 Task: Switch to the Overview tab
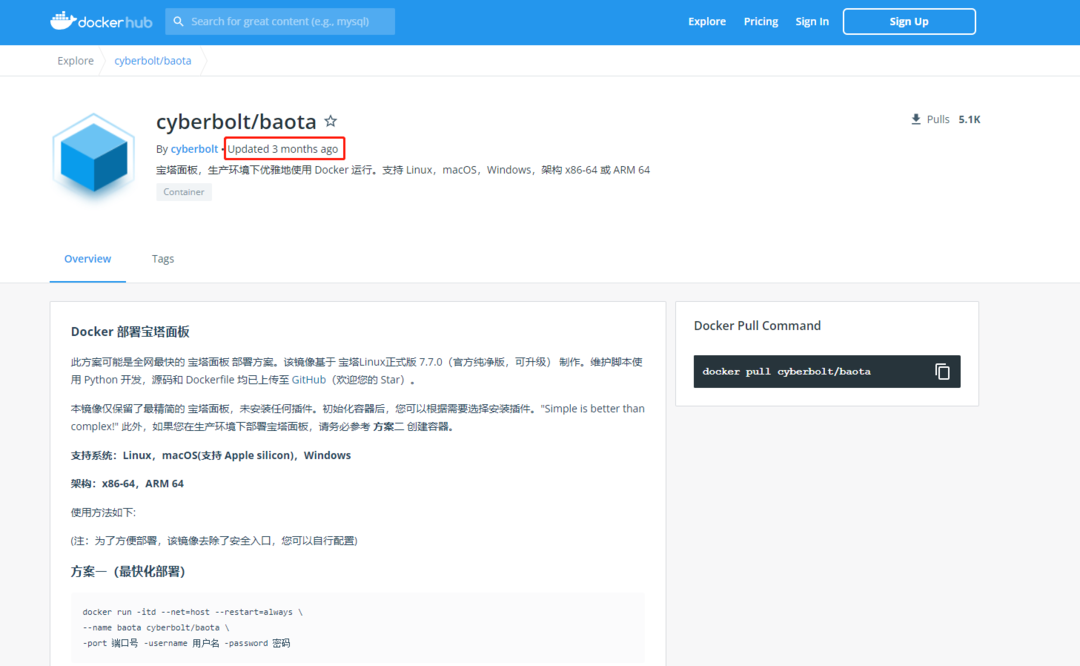(x=87, y=259)
